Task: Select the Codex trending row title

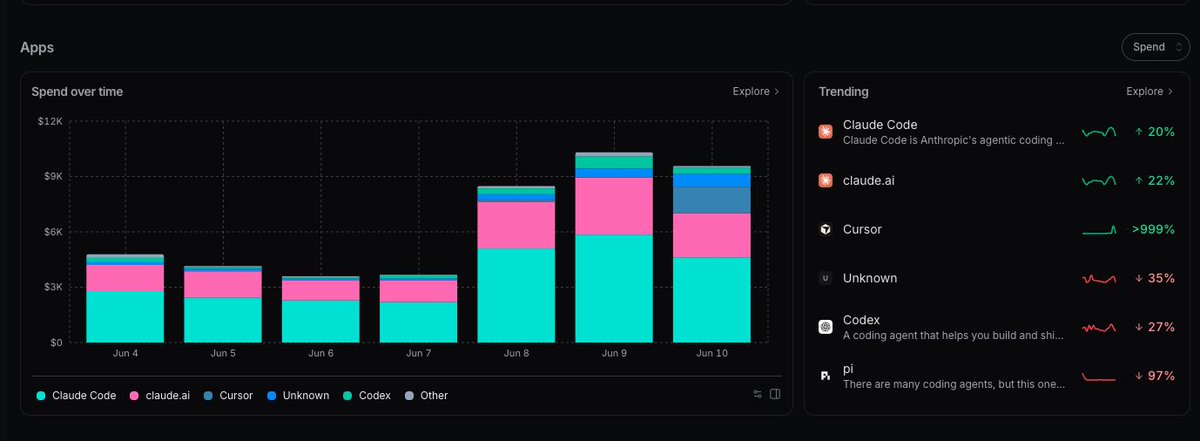Action: 861,320
